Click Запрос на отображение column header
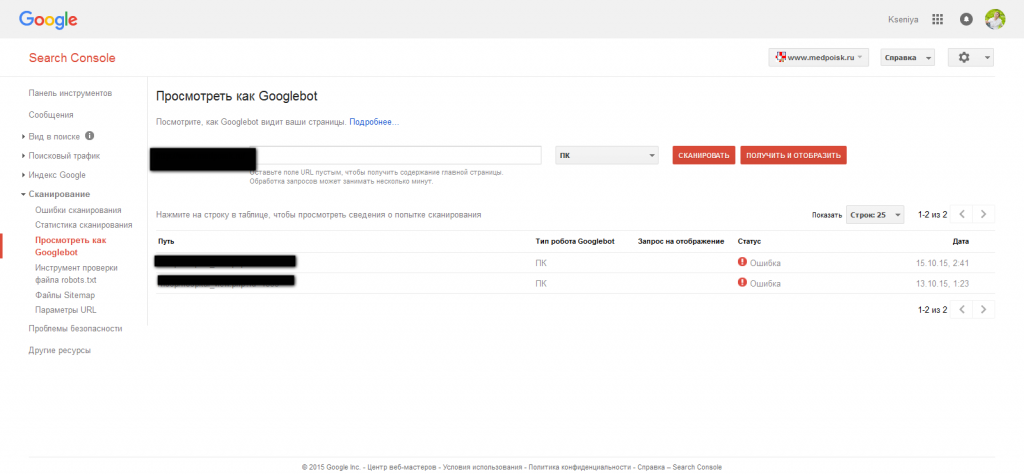 pos(681,242)
